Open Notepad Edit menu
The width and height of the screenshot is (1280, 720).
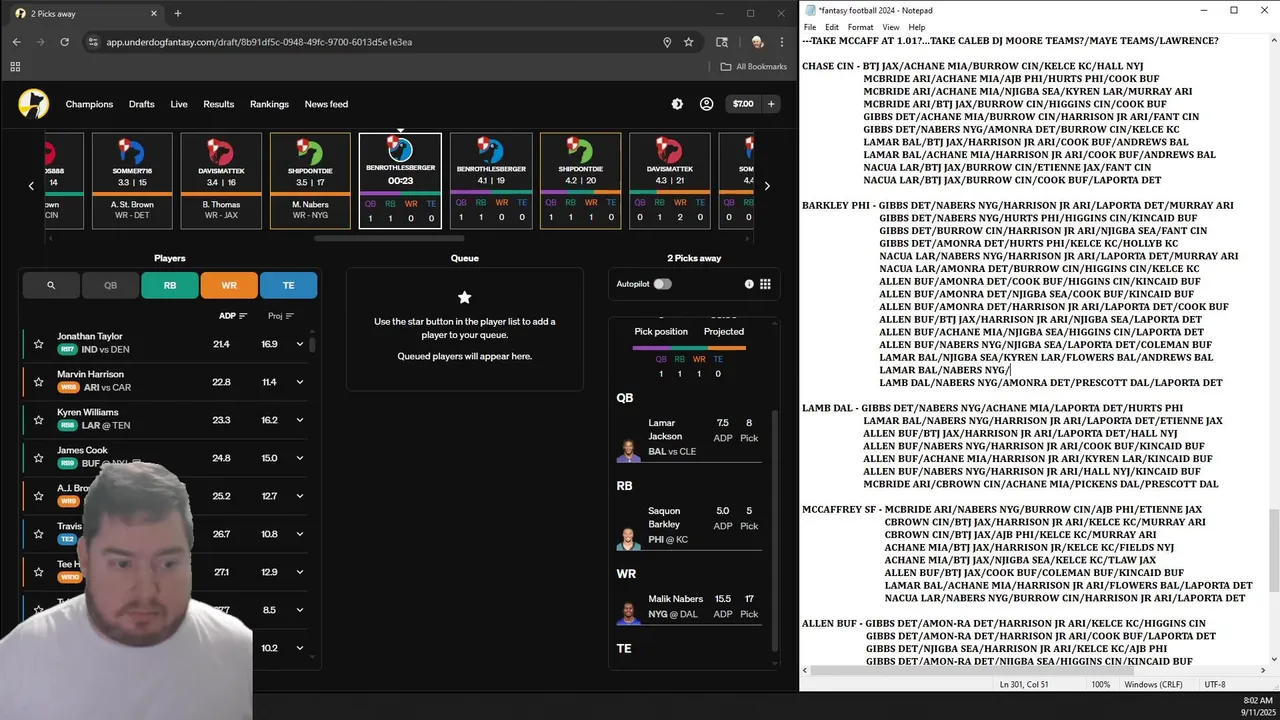[832, 27]
